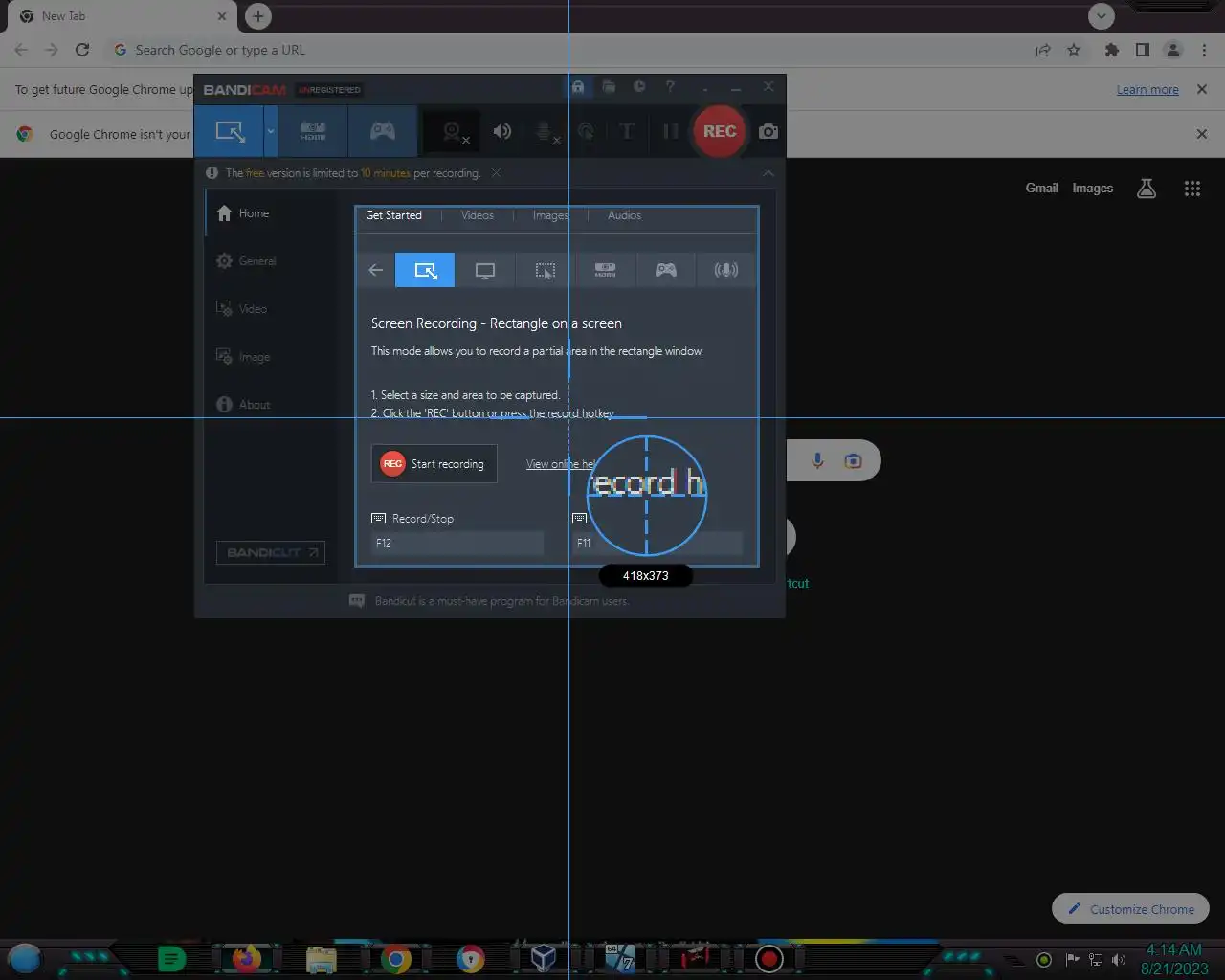Switch to the Images tab
This screenshot has height=980, width=1225.
(x=550, y=215)
